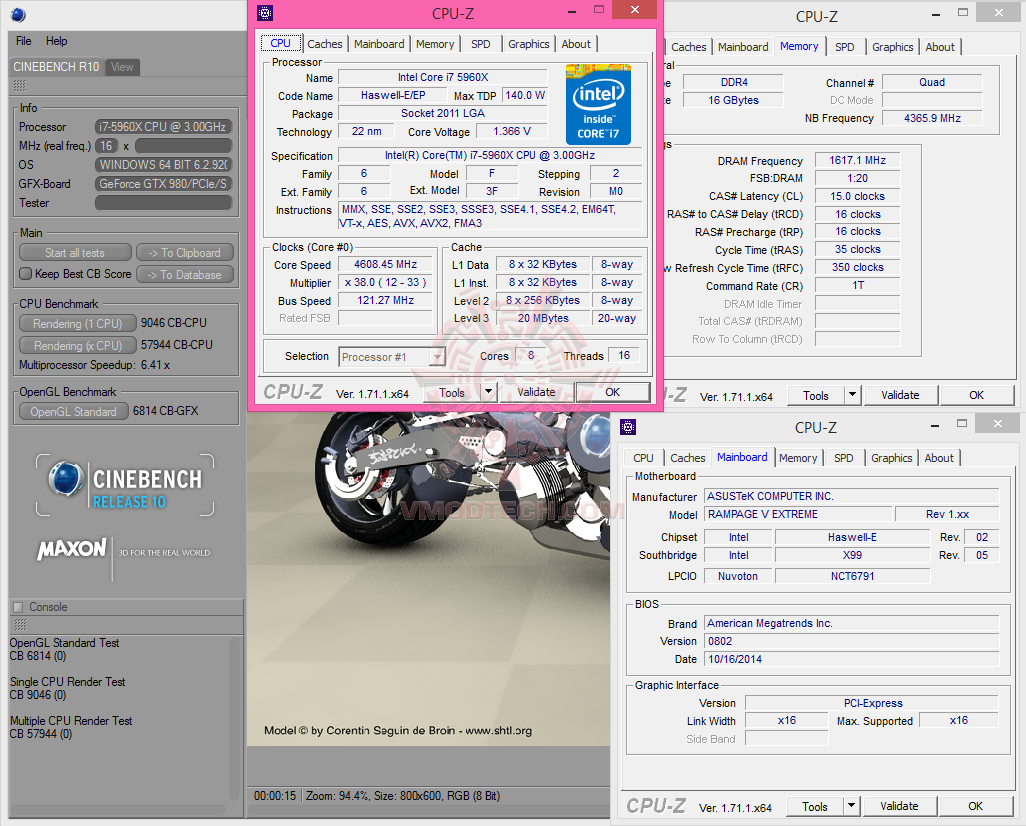Image resolution: width=1026 pixels, height=826 pixels.
Task: Click the MAXON logo in Cinebench panel
Action: click(71, 550)
